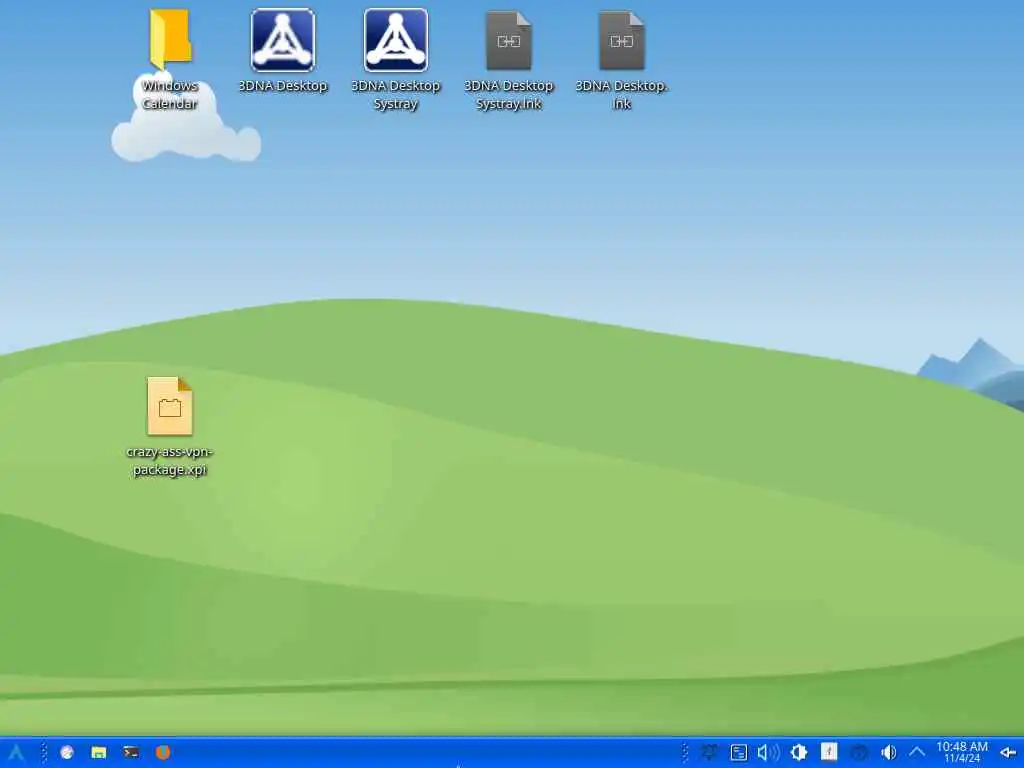1024x768 pixels.
Task: Open the outlined speaker volume icon with waves
Action: (769, 752)
